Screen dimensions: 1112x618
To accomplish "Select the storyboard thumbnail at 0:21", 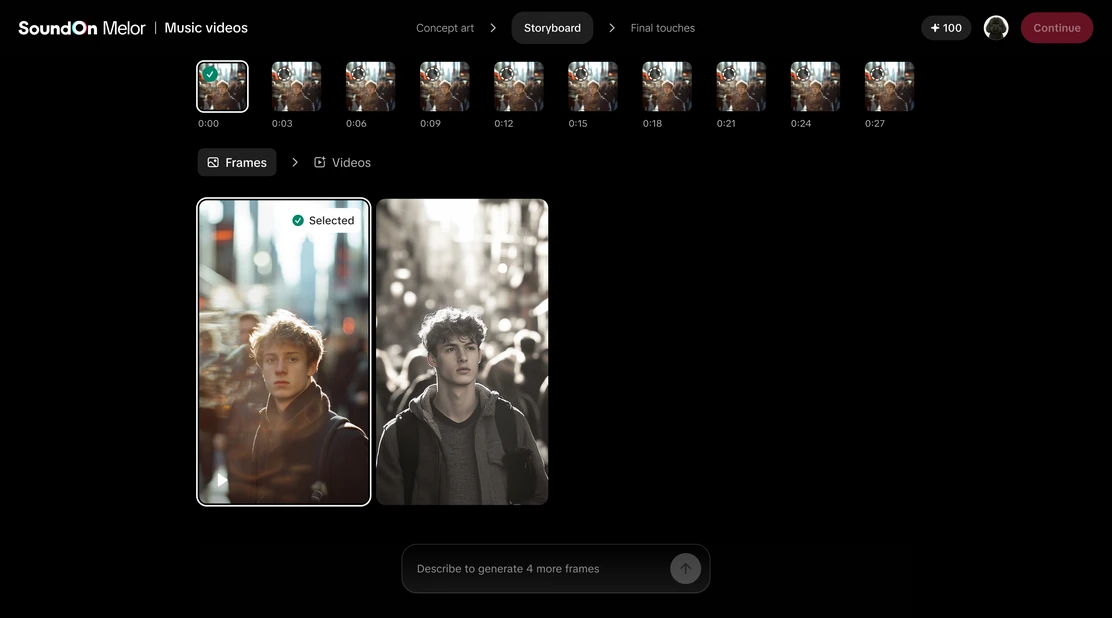I will pyautogui.click(x=741, y=87).
